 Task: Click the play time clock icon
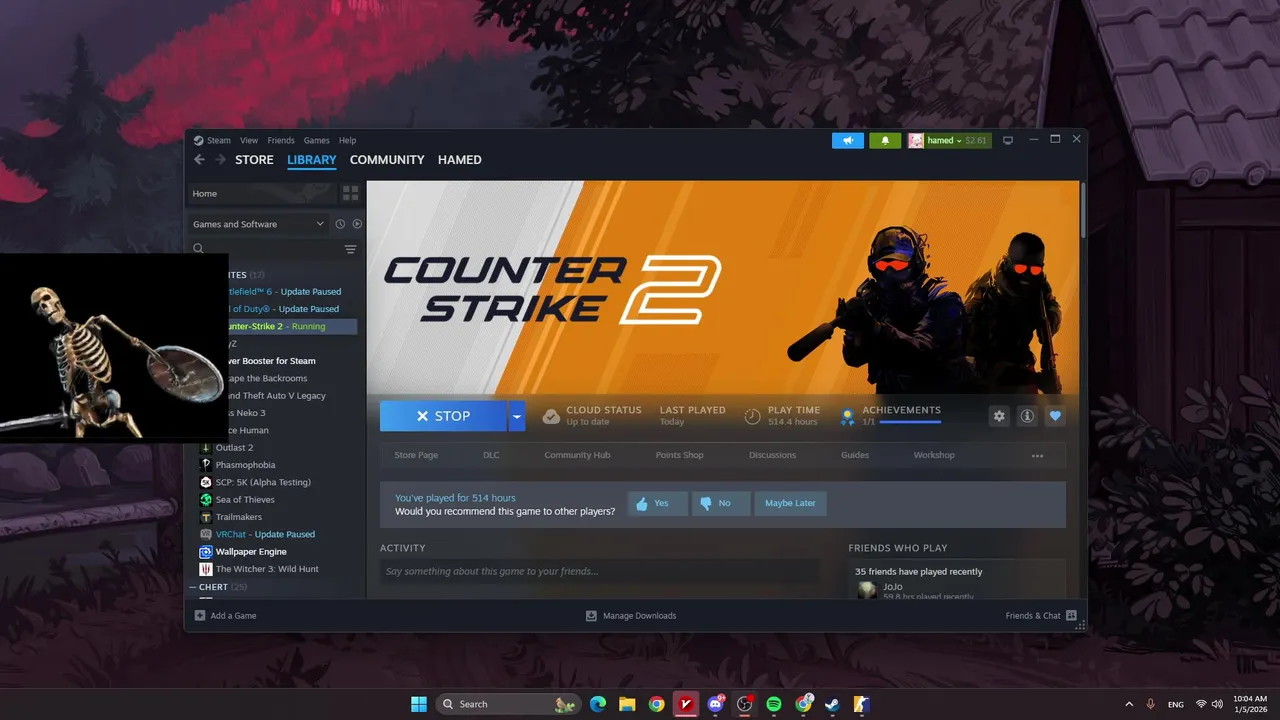coord(752,416)
